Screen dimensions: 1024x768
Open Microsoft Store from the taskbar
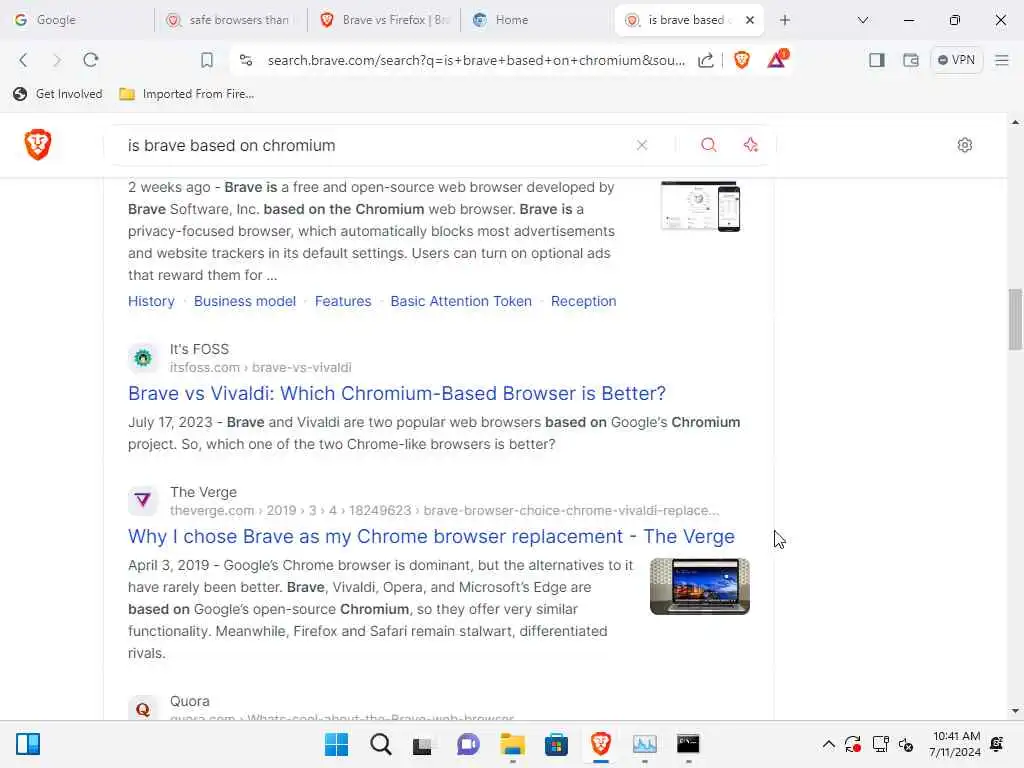point(556,744)
